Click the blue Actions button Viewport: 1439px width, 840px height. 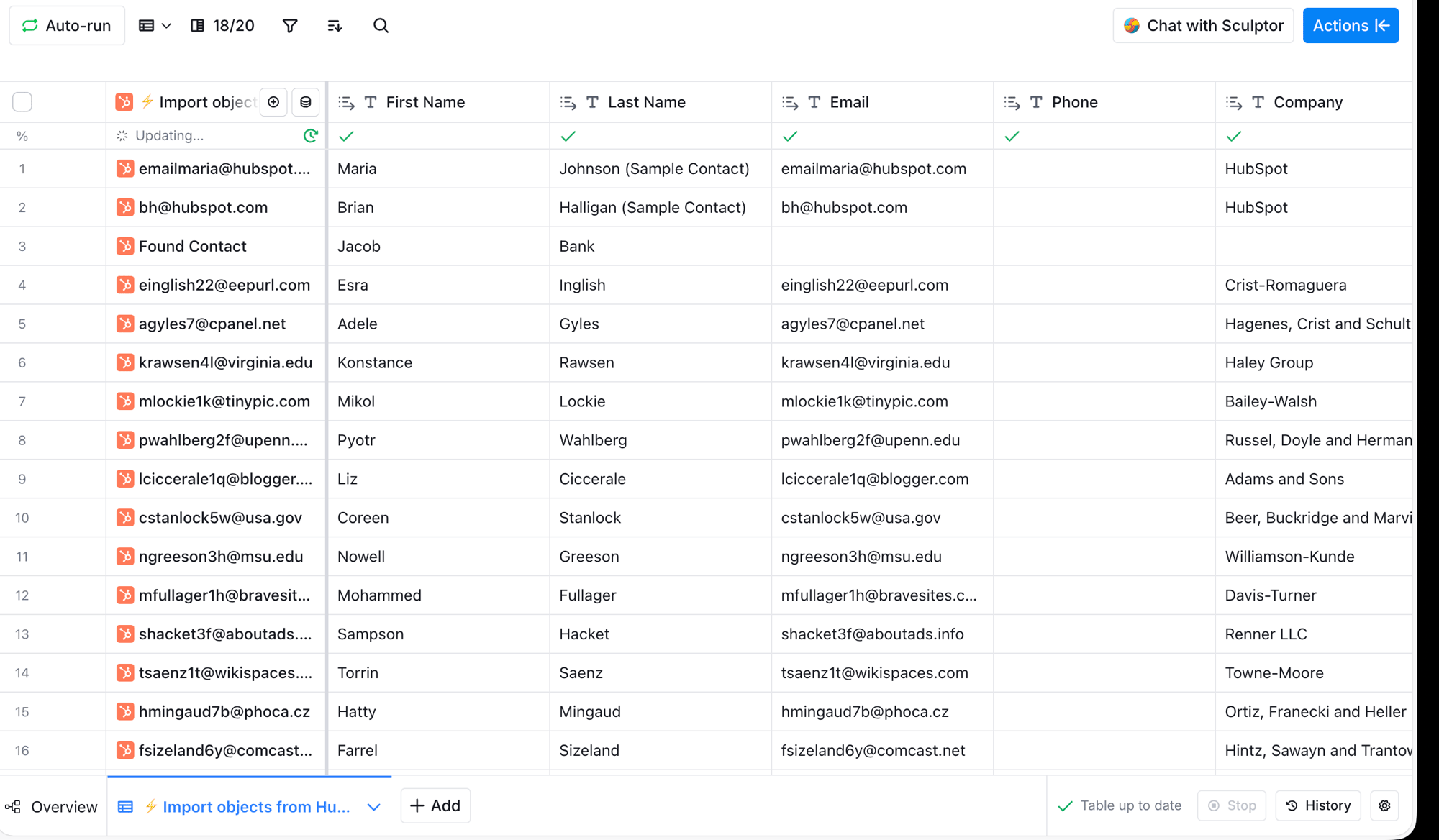click(1351, 26)
